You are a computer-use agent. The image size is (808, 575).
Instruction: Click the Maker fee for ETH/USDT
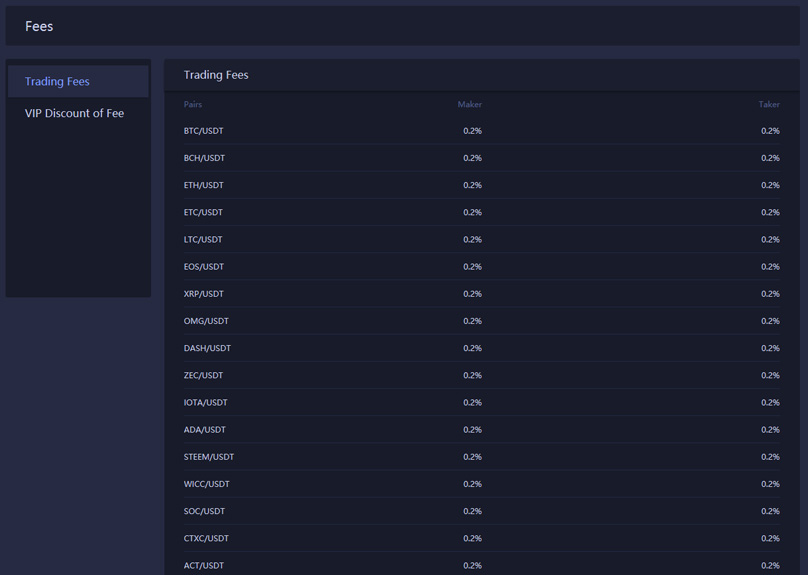(x=472, y=185)
